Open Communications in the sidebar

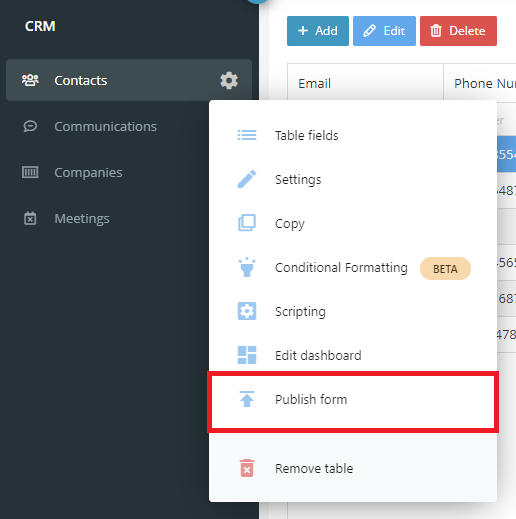pos(107,126)
